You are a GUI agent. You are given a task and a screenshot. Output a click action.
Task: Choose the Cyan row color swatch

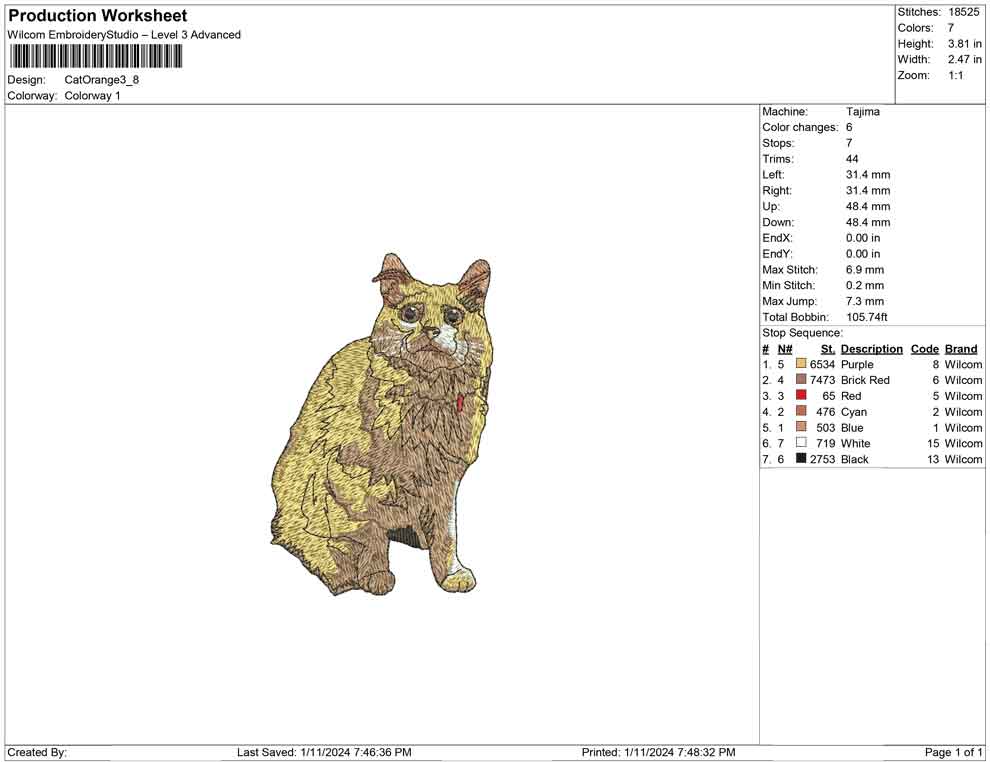[x=801, y=412]
